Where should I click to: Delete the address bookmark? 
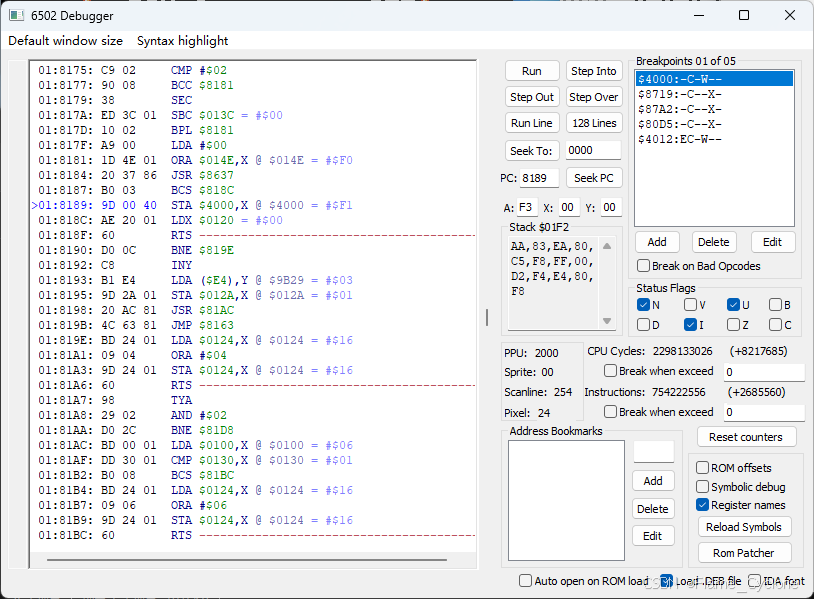pyautogui.click(x=653, y=509)
